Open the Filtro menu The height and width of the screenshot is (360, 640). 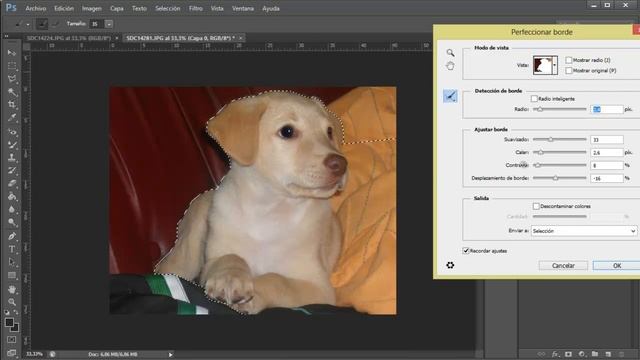(196, 8)
